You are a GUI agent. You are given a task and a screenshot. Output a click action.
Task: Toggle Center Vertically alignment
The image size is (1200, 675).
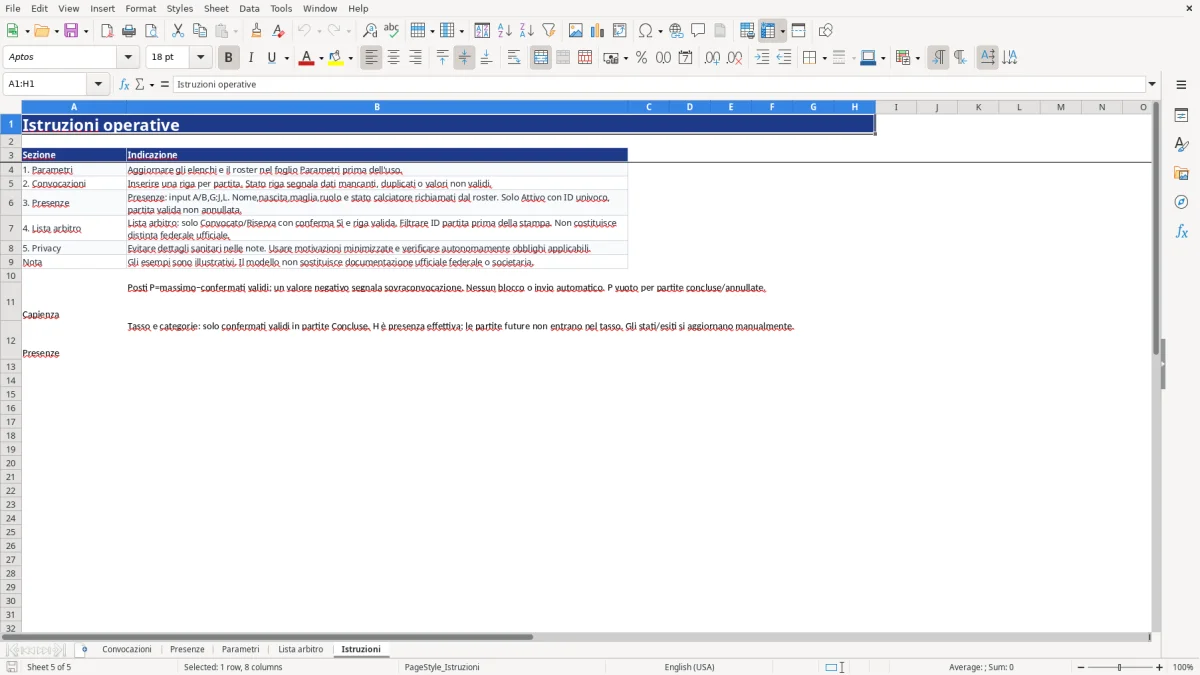pyautogui.click(x=465, y=58)
